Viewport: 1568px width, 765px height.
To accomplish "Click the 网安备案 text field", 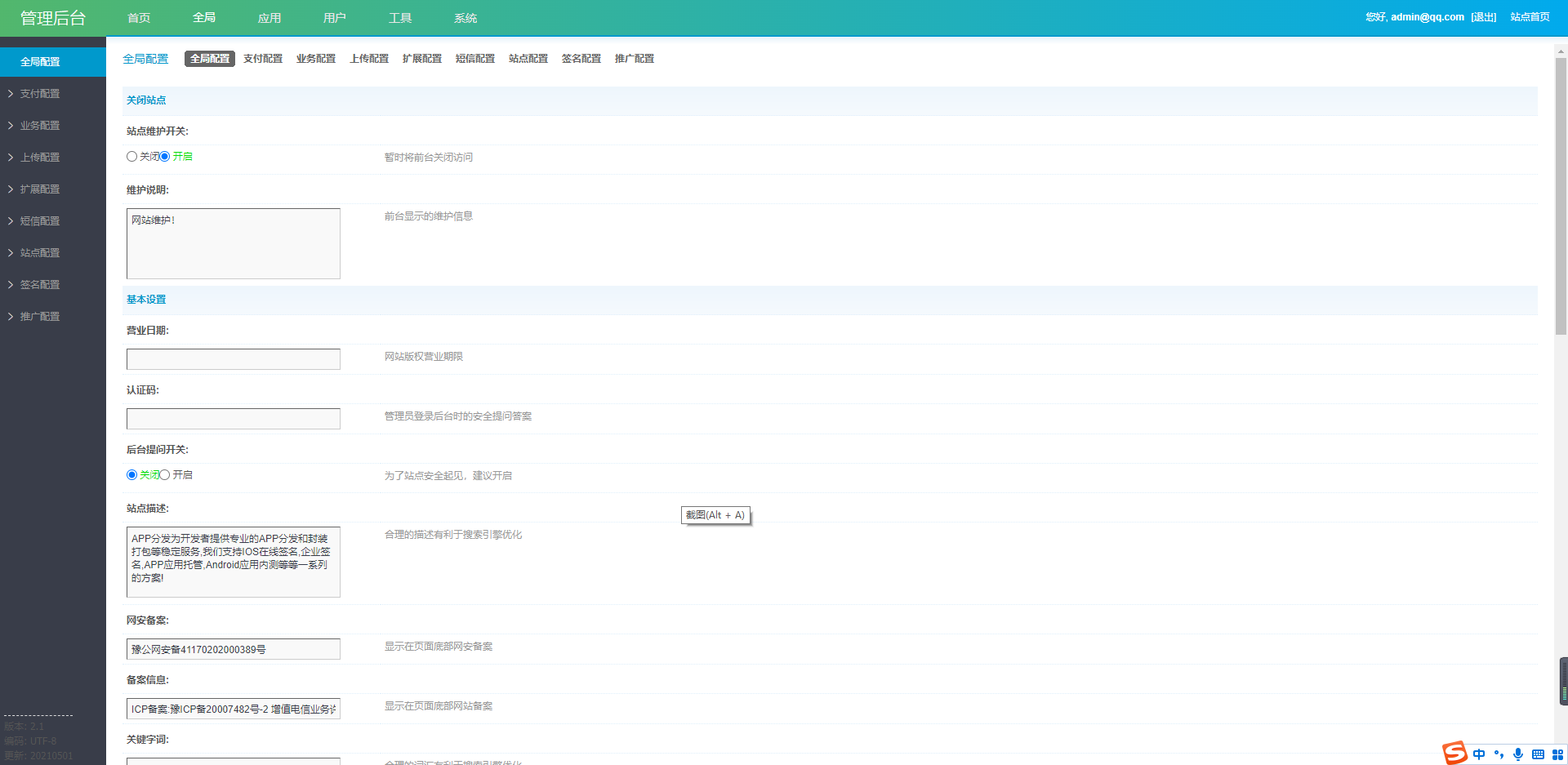I will (x=233, y=649).
